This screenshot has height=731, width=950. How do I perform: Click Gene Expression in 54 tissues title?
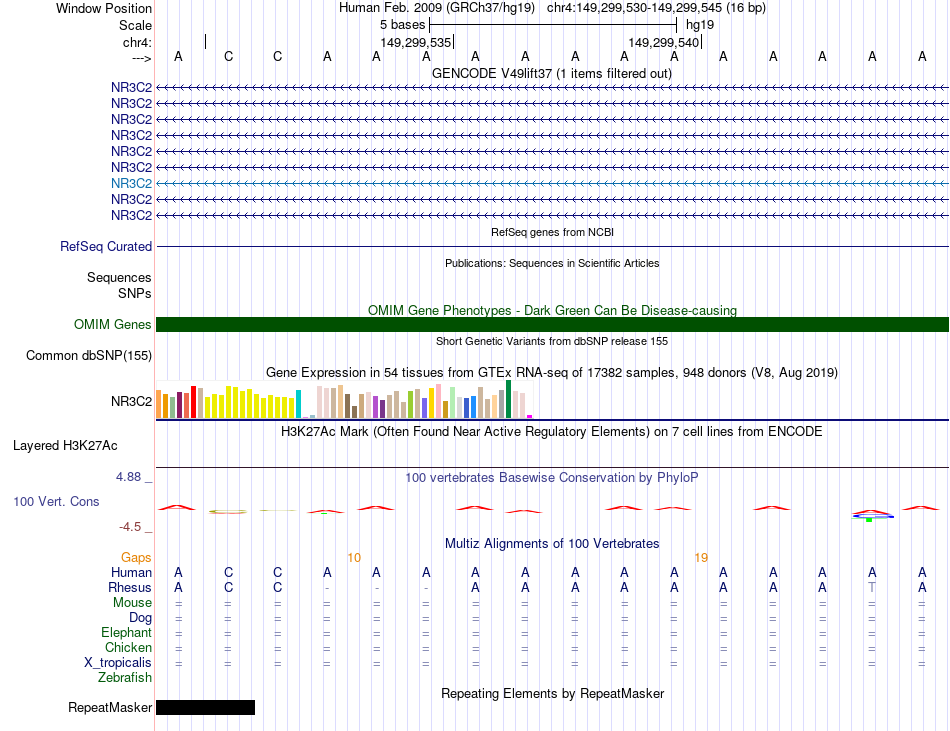[x=552, y=372]
